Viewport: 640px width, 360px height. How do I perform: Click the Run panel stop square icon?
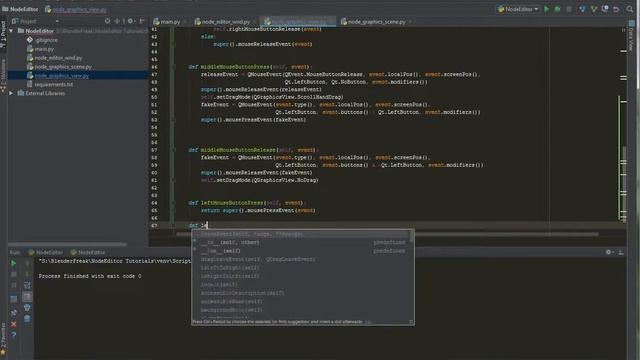[13, 274]
